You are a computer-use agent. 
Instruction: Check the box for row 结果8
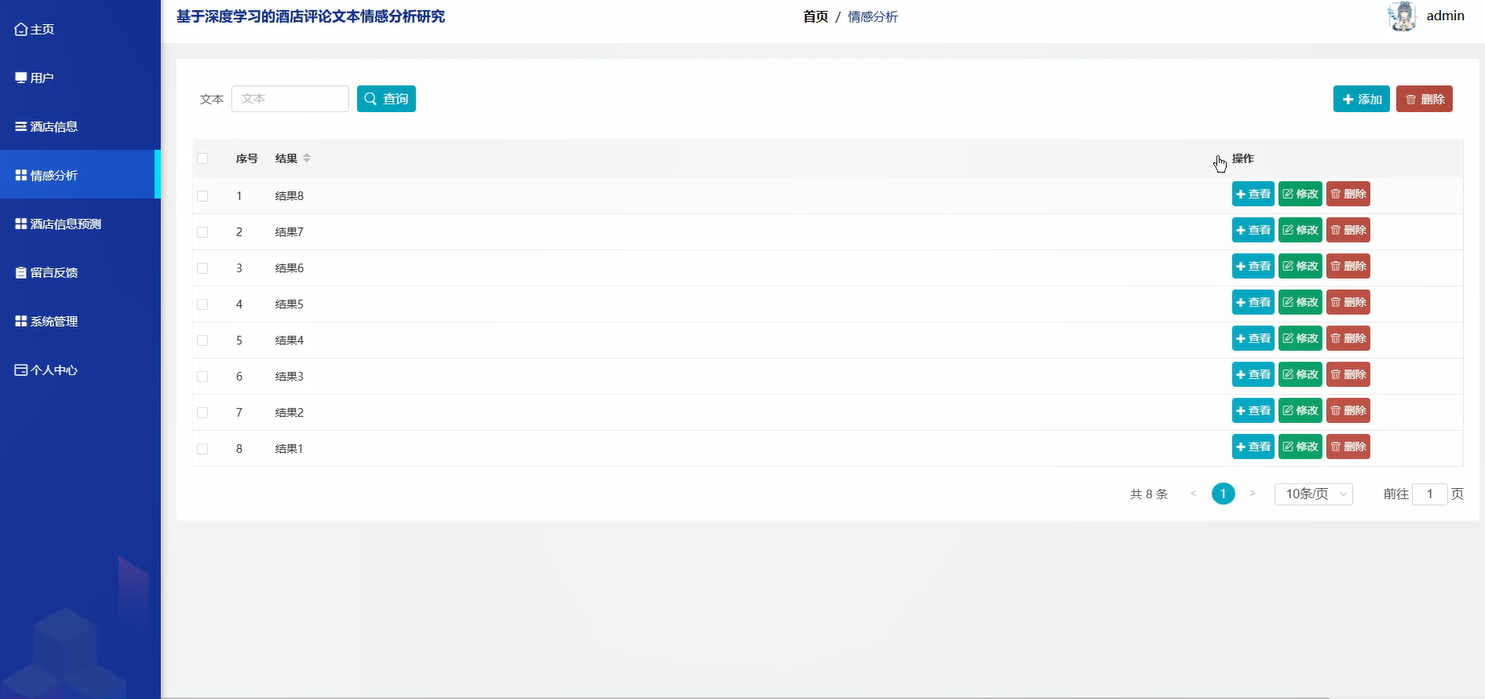202,196
